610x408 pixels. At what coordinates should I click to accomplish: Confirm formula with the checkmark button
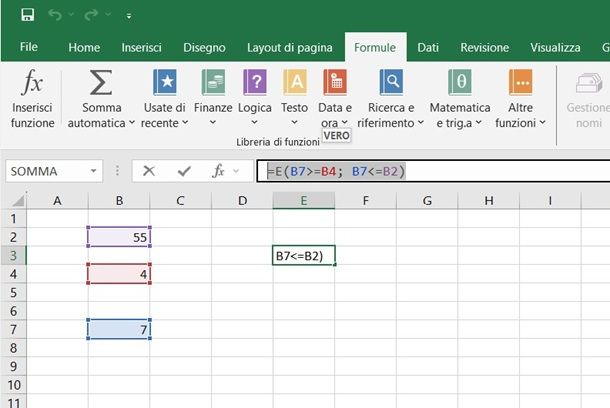click(183, 171)
